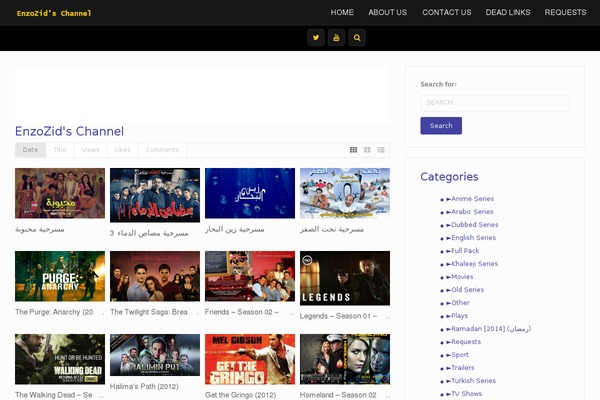This screenshot has height=400, width=600.
Task: Click the EnzoZid's Channel yellow logo
Action: [x=54, y=13]
